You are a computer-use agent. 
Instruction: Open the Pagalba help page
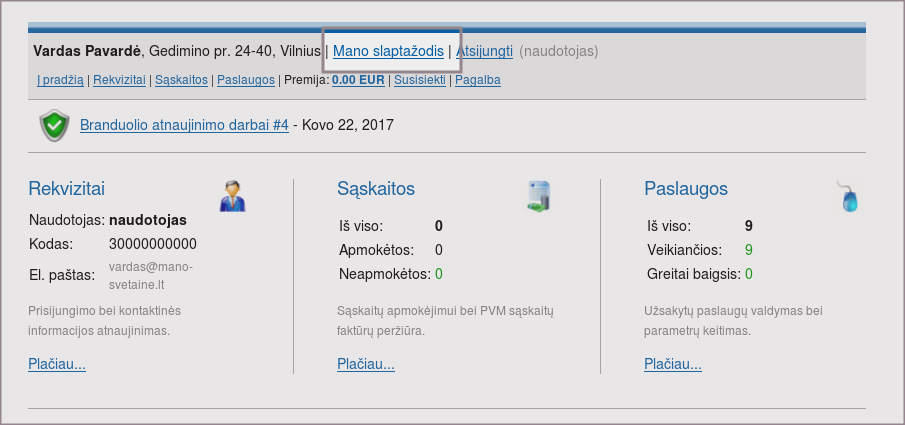click(x=478, y=79)
